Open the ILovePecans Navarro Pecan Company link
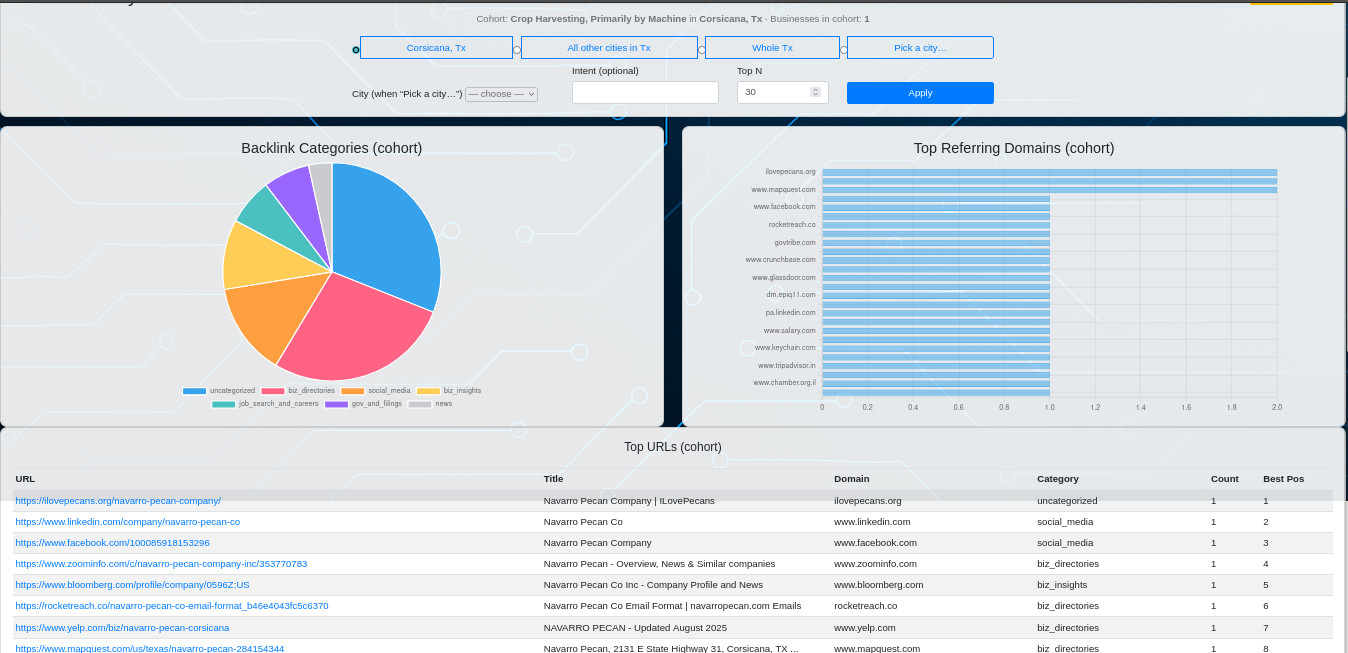 (x=118, y=500)
